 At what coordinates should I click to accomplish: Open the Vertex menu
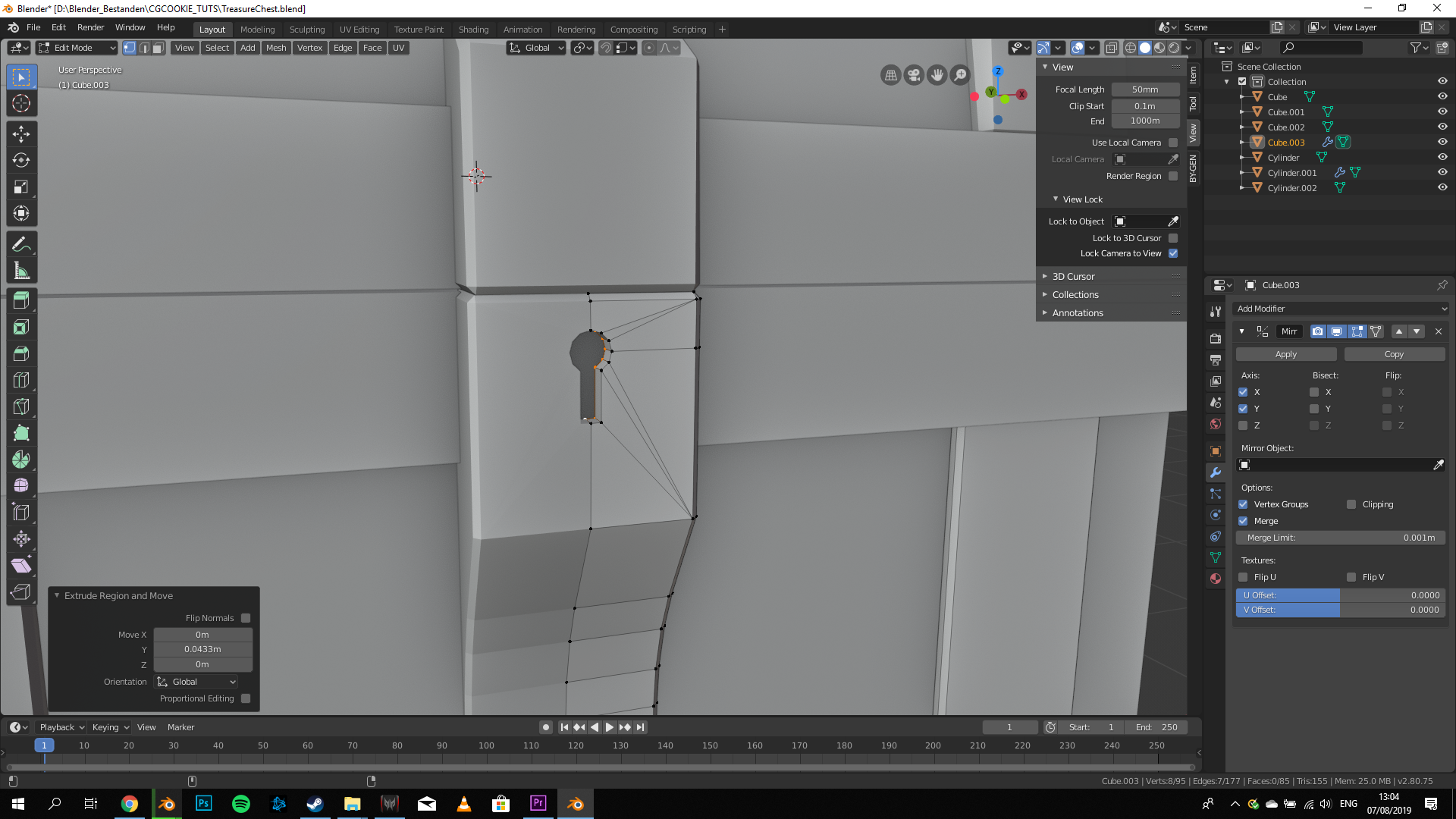tap(309, 48)
